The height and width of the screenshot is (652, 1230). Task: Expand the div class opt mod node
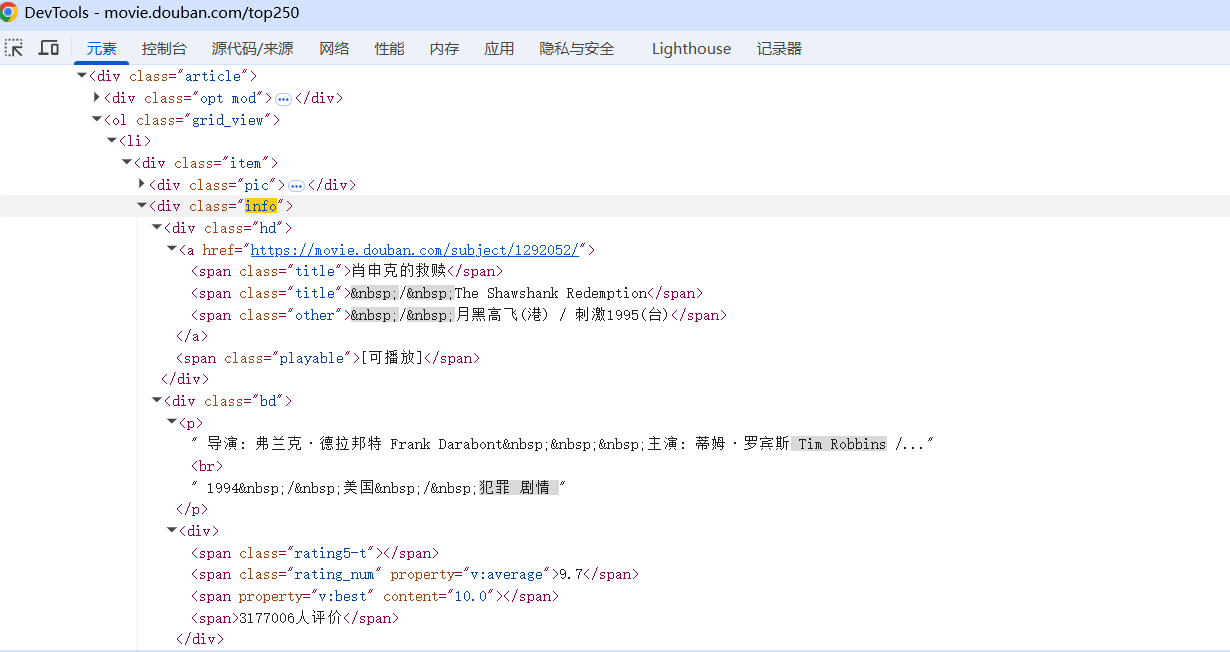tap(97, 97)
